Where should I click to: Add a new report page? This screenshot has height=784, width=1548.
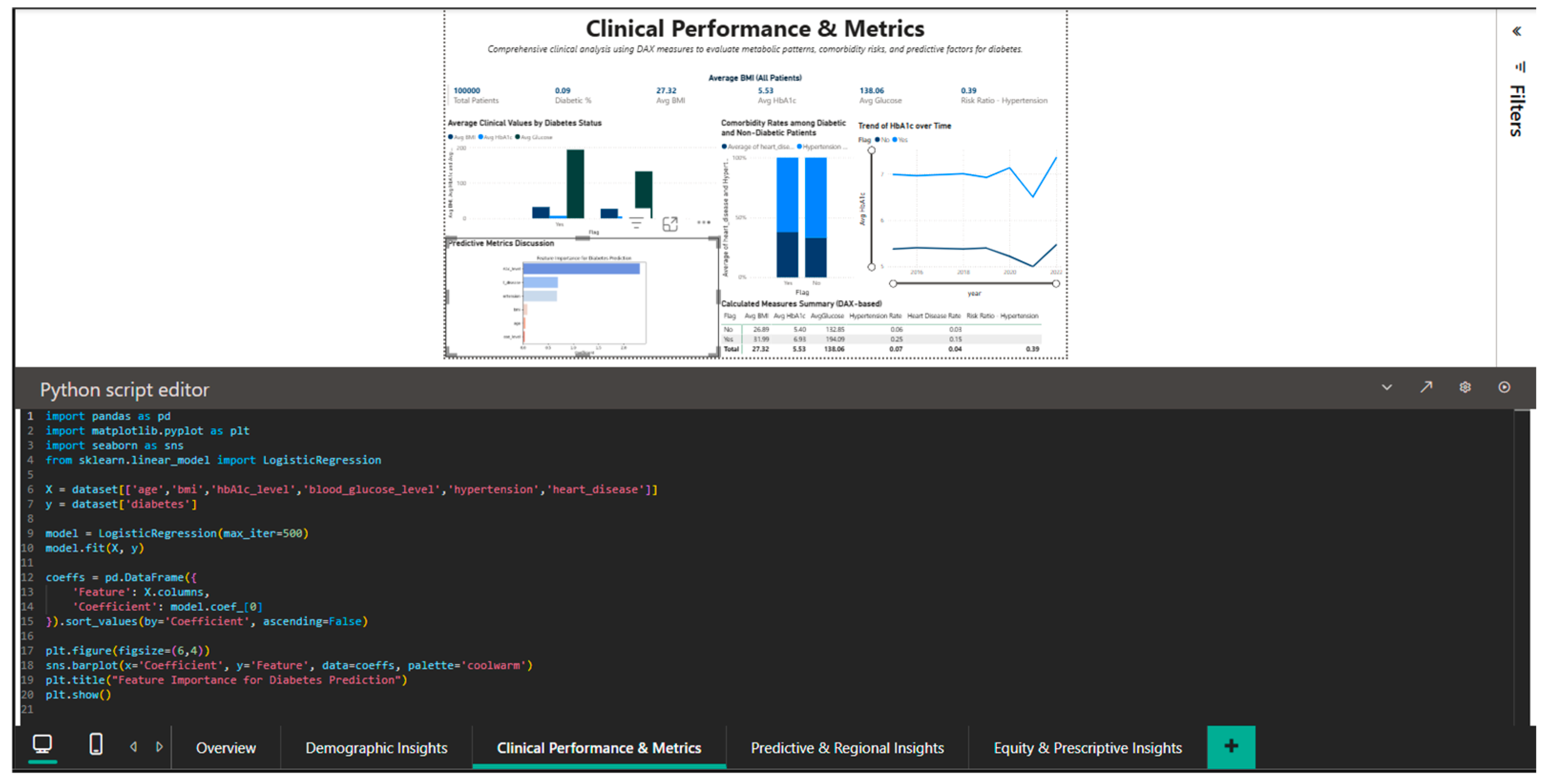tap(1231, 747)
